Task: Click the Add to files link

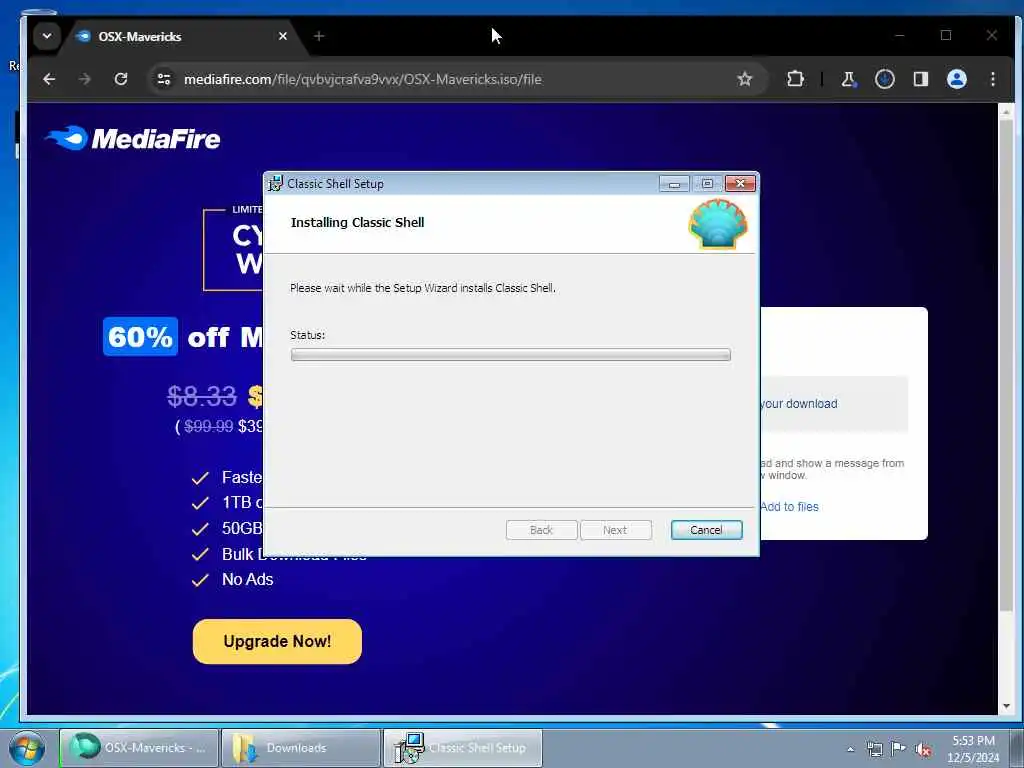Action: click(789, 507)
